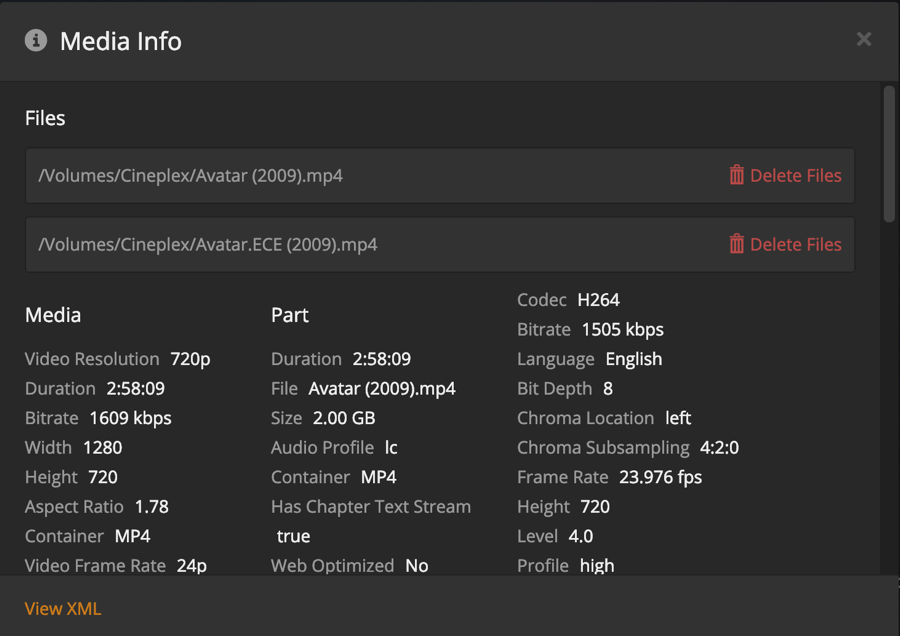Click the Media Info title text
This screenshot has width=900, height=636.
(121, 41)
